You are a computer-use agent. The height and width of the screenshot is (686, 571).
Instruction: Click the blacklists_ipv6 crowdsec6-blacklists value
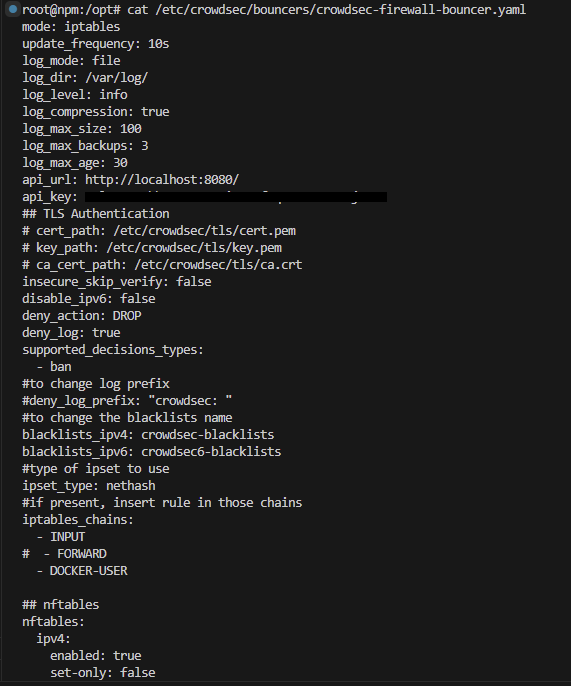[211, 452]
